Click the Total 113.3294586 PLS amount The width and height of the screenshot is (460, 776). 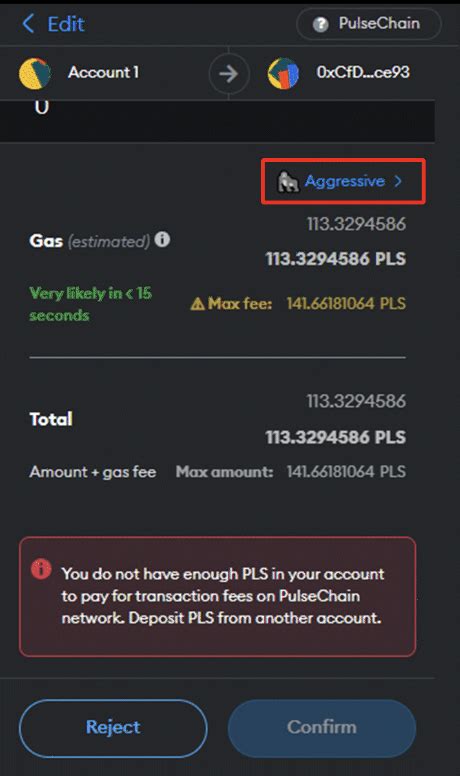point(336,437)
